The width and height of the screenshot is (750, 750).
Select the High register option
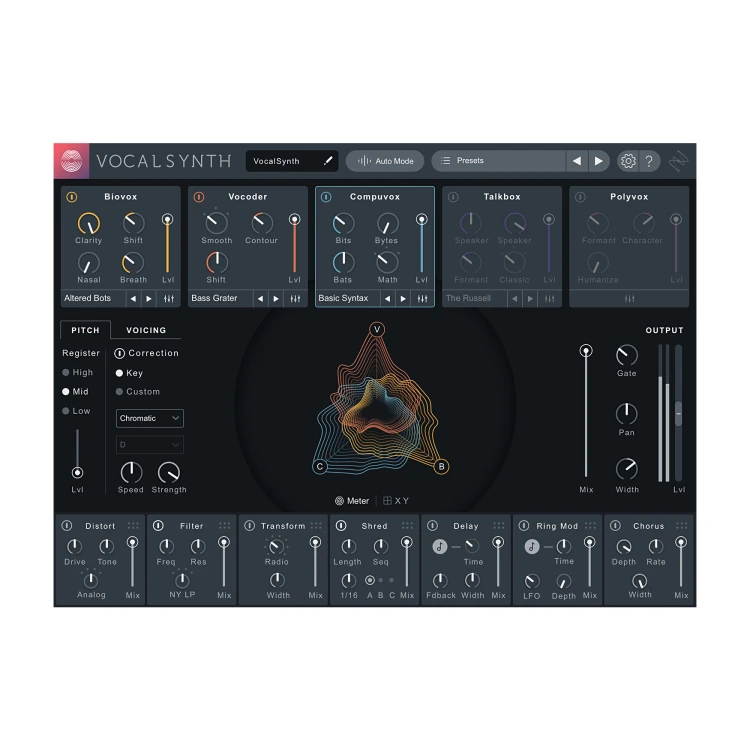[x=77, y=372]
